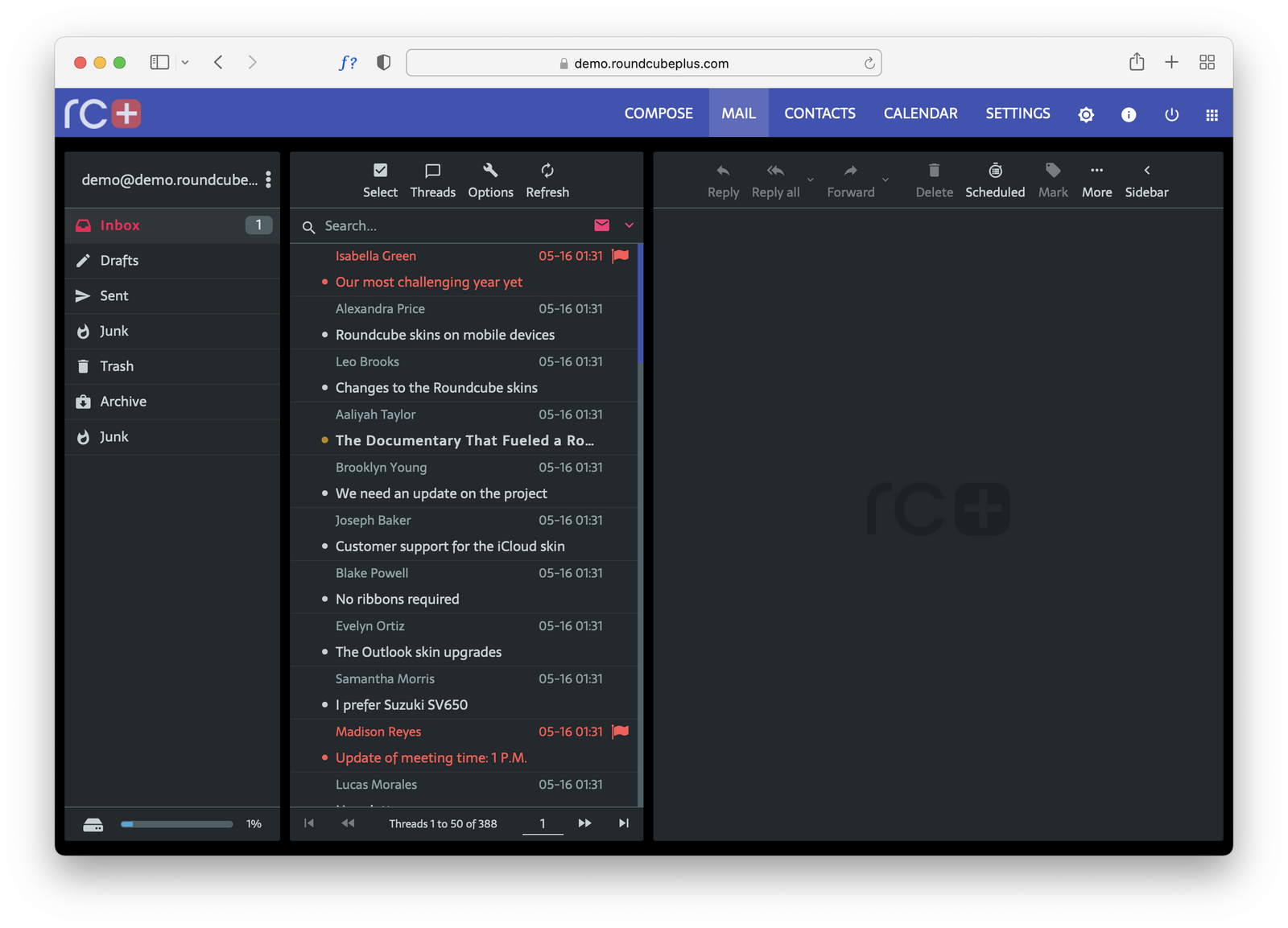Viewport: 1288px width, 928px height.
Task: Click the rc+ logo
Action: pyautogui.click(x=103, y=113)
